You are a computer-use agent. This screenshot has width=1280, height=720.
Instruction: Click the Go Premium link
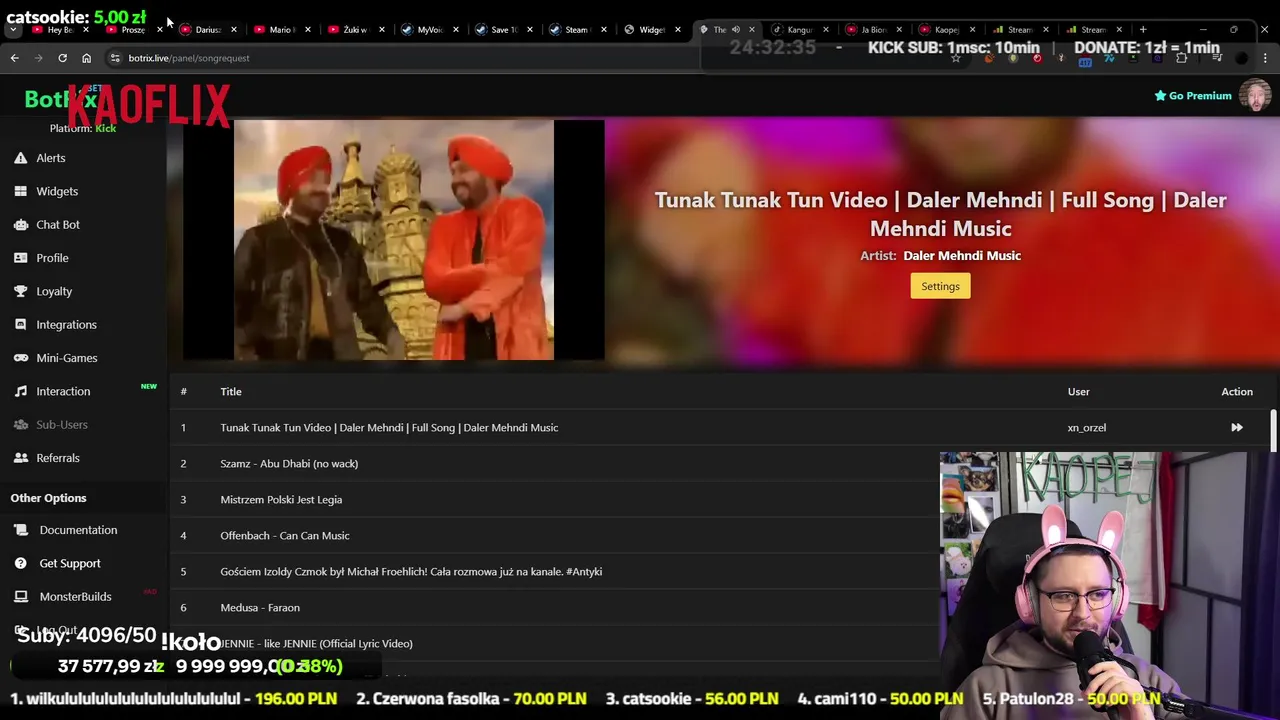pos(1193,96)
